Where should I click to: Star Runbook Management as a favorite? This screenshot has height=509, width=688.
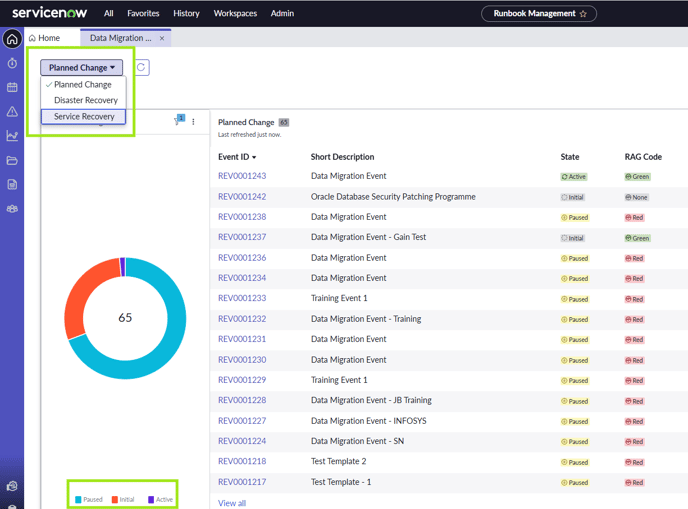pyautogui.click(x=583, y=14)
